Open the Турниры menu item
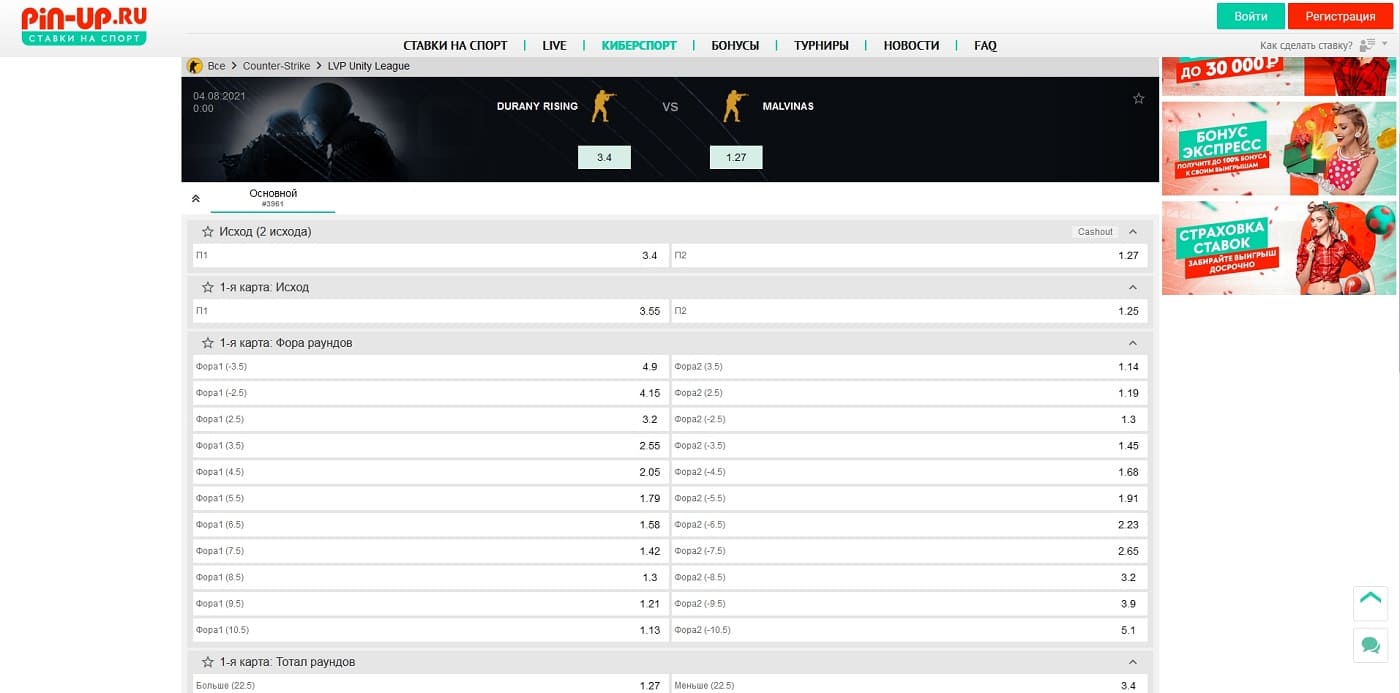This screenshot has width=1400, height=693. [x=821, y=46]
